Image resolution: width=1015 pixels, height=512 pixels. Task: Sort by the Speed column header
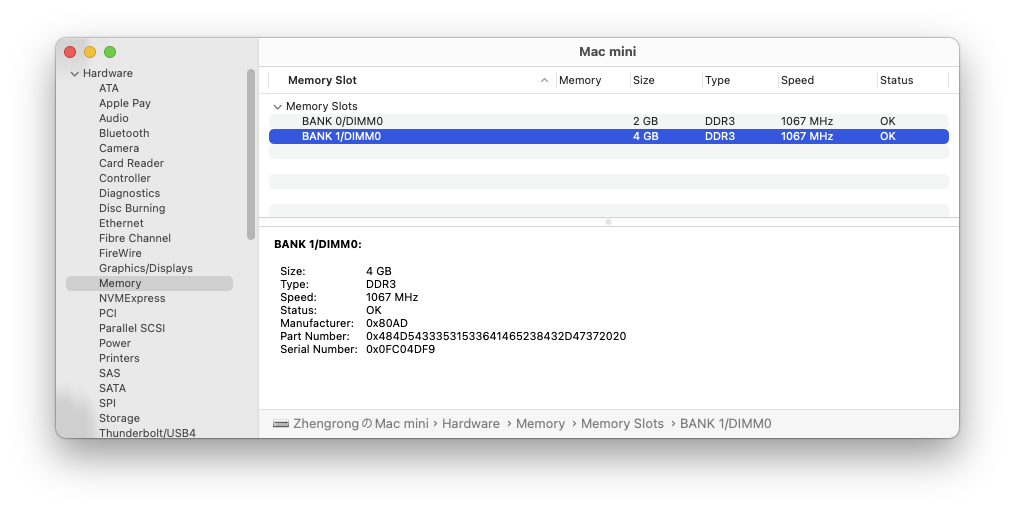797,80
